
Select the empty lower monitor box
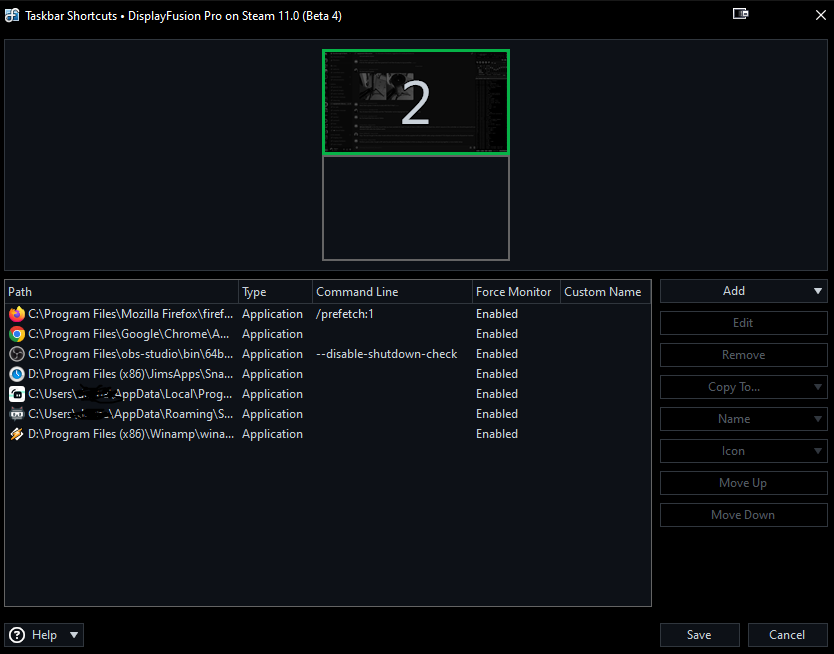tap(415, 208)
